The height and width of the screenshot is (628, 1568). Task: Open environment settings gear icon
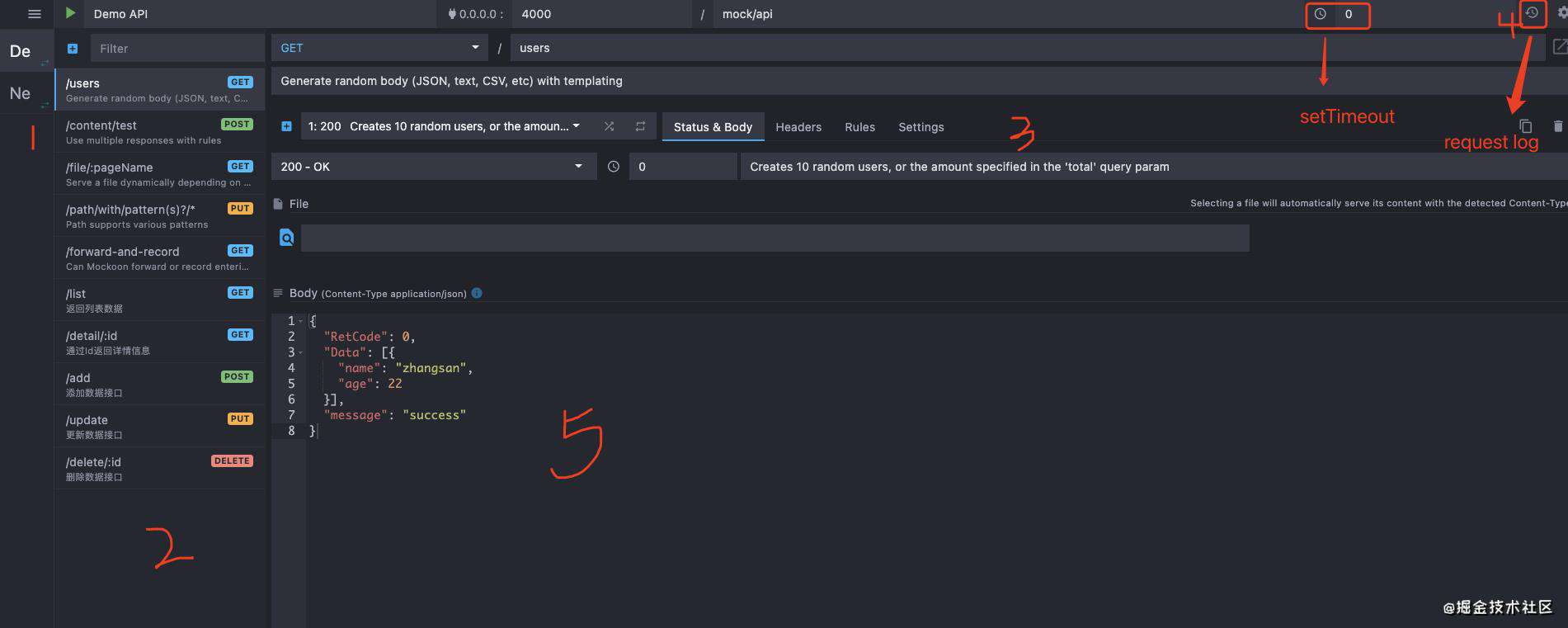pos(1561,13)
